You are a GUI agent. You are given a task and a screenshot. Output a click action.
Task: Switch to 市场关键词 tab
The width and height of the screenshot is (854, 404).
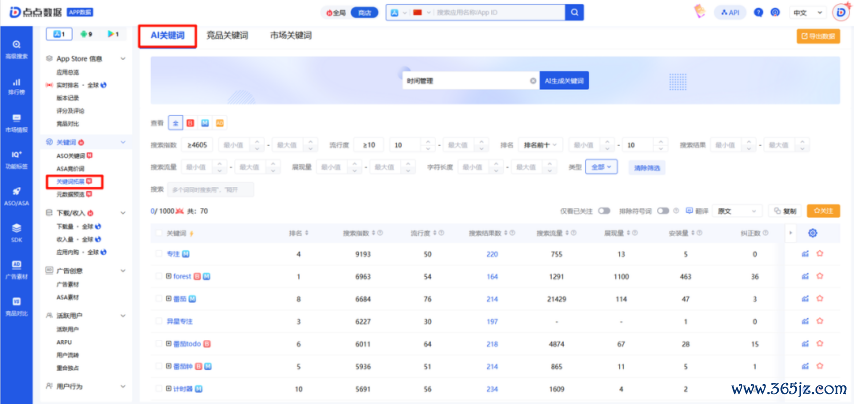(291, 35)
